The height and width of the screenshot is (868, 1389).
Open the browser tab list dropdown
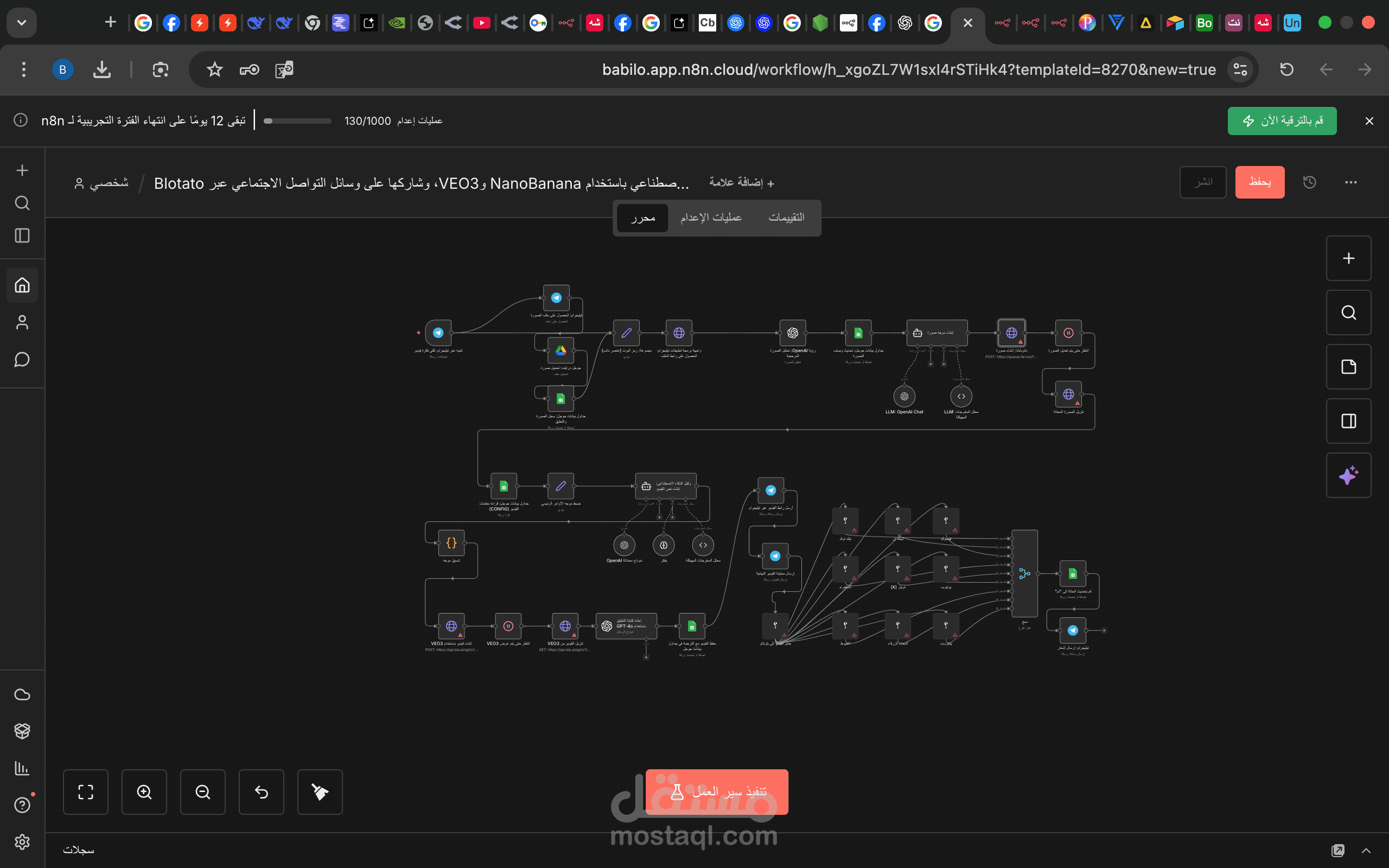pyautogui.click(x=22, y=23)
